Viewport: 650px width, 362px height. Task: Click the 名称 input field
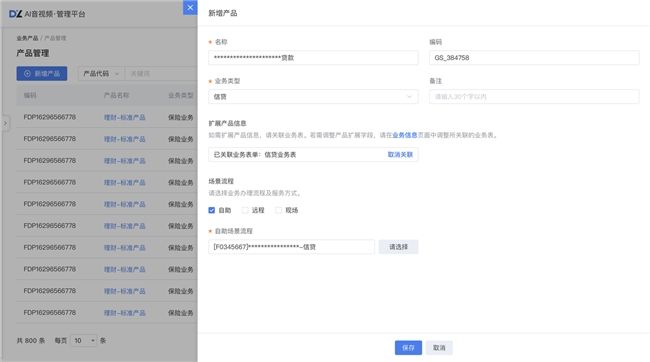[x=313, y=58]
